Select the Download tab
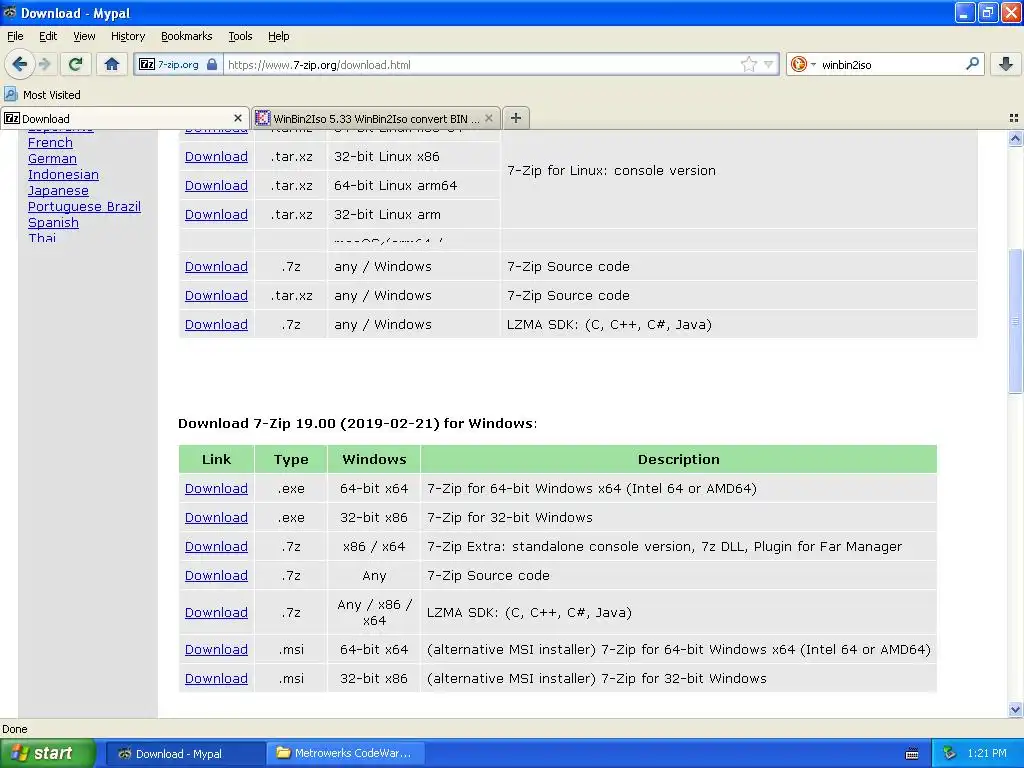Image resolution: width=1024 pixels, height=768 pixels. point(125,118)
